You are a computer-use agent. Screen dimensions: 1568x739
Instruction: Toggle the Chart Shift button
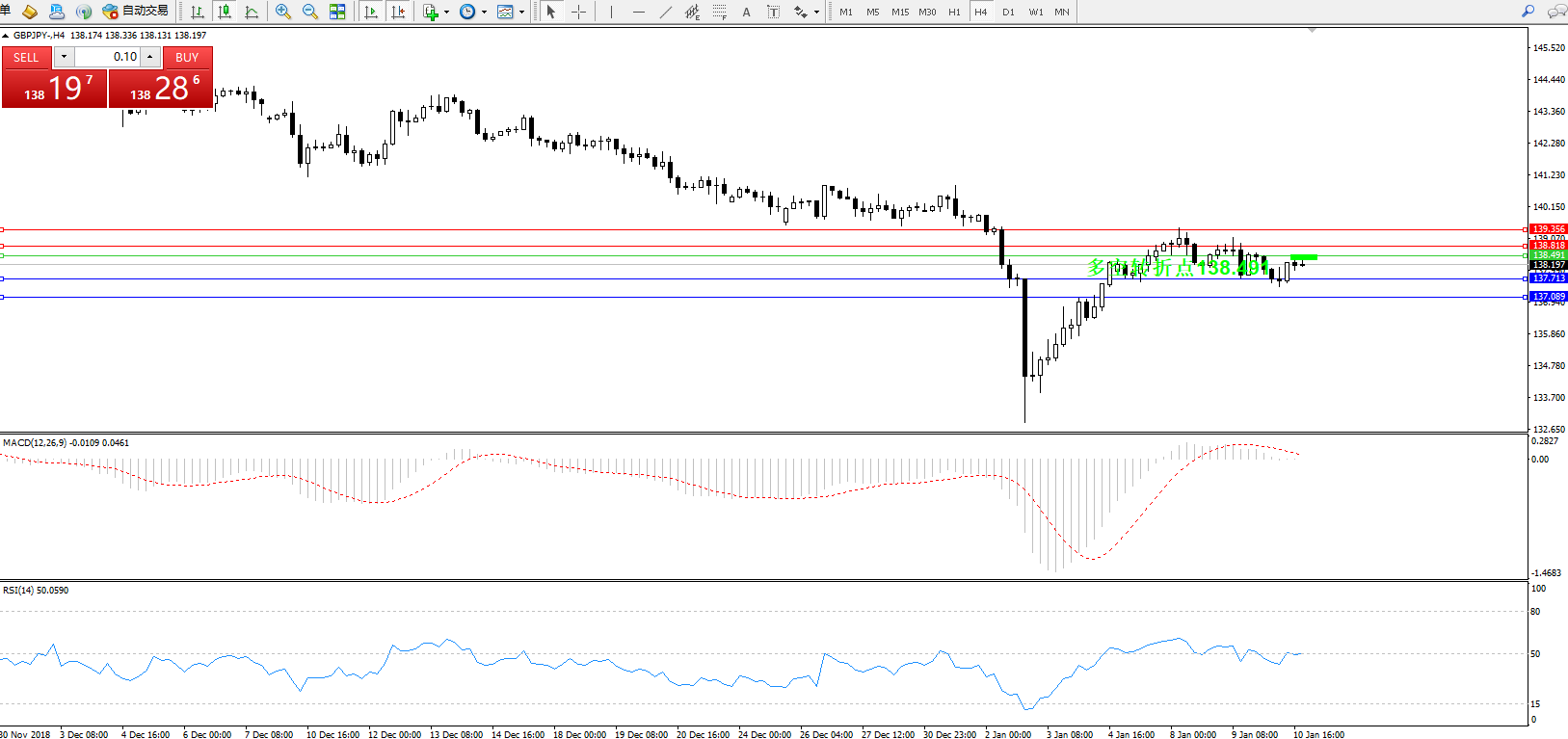[398, 12]
